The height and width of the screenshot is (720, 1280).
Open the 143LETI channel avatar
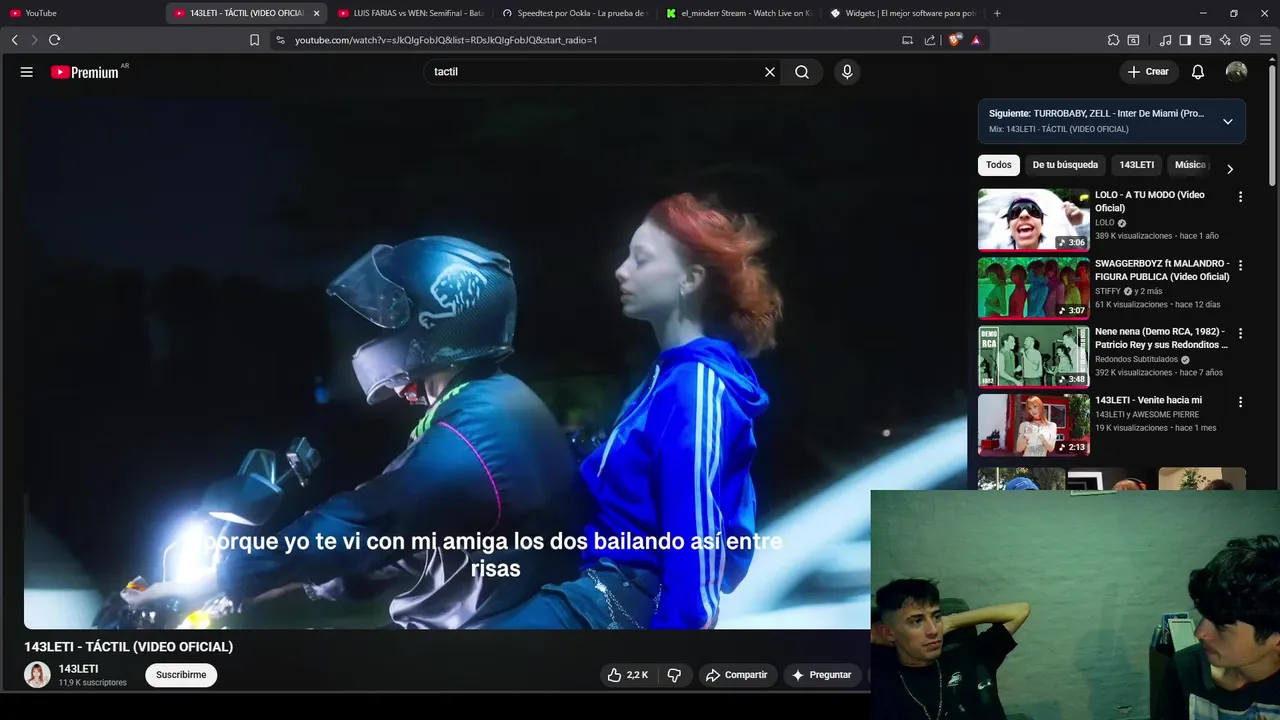37,675
